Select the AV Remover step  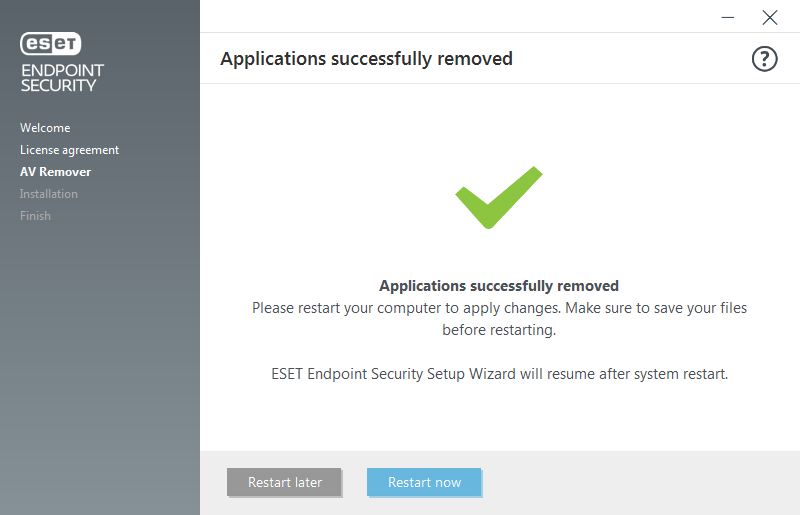[55, 172]
